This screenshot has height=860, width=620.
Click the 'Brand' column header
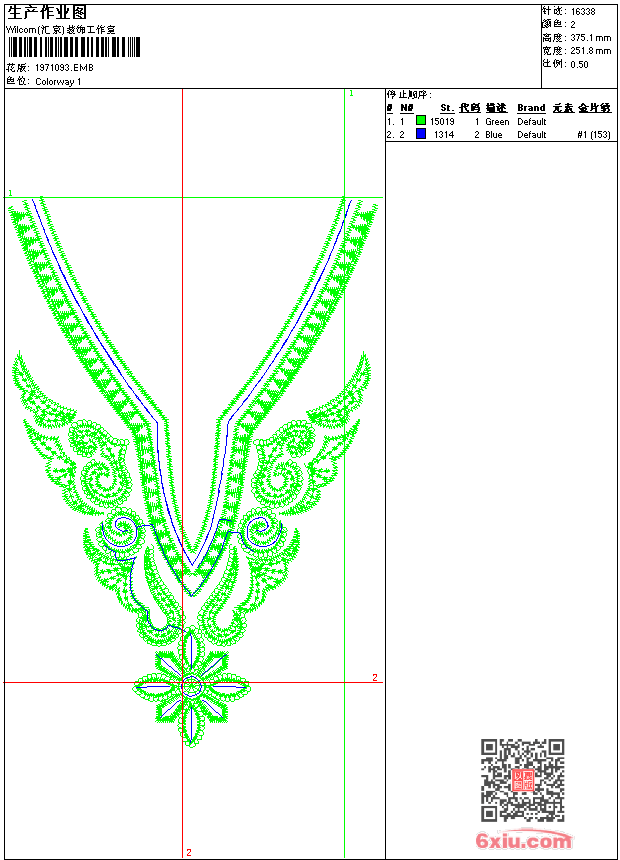click(531, 108)
